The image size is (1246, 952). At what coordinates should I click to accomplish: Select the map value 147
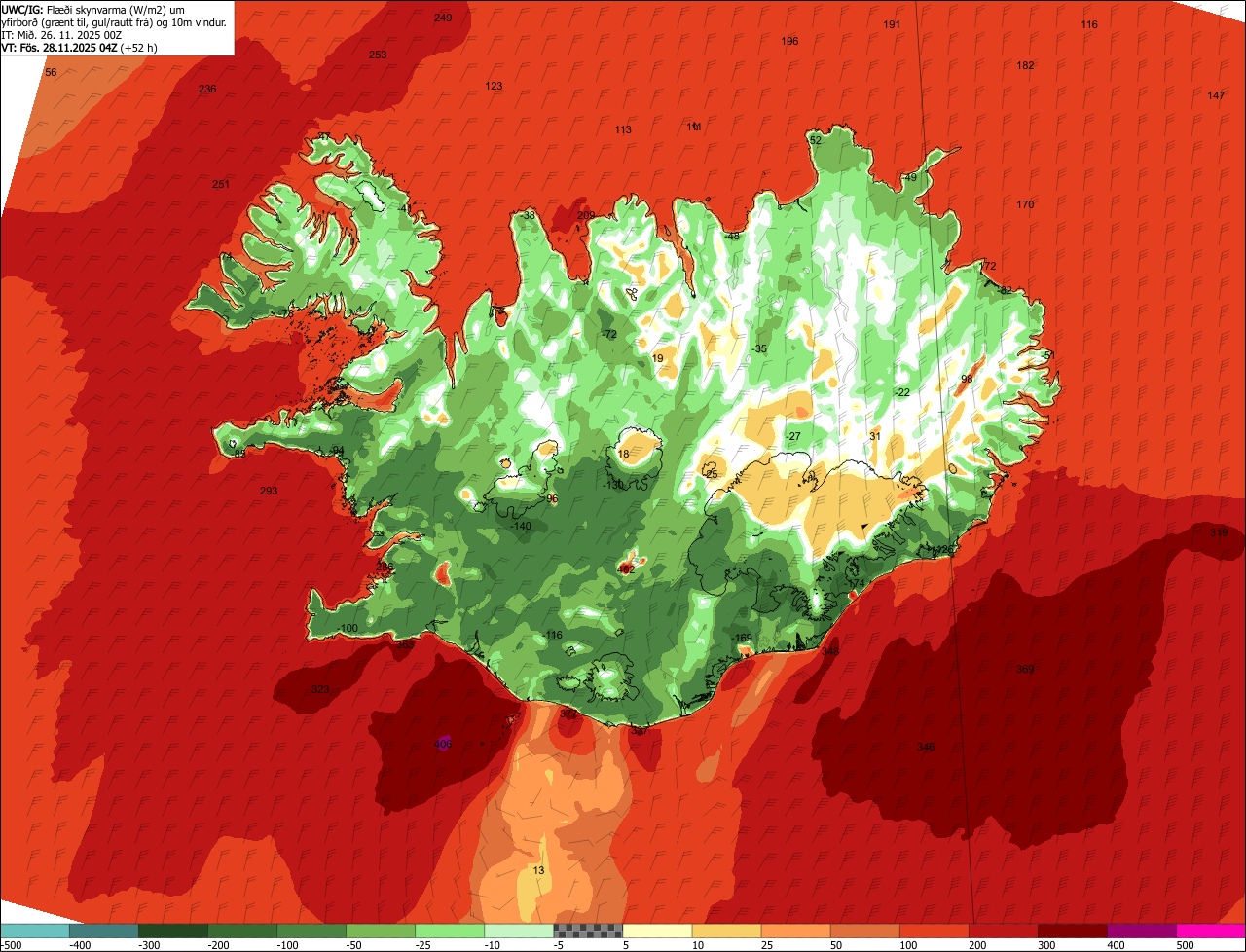(1216, 95)
